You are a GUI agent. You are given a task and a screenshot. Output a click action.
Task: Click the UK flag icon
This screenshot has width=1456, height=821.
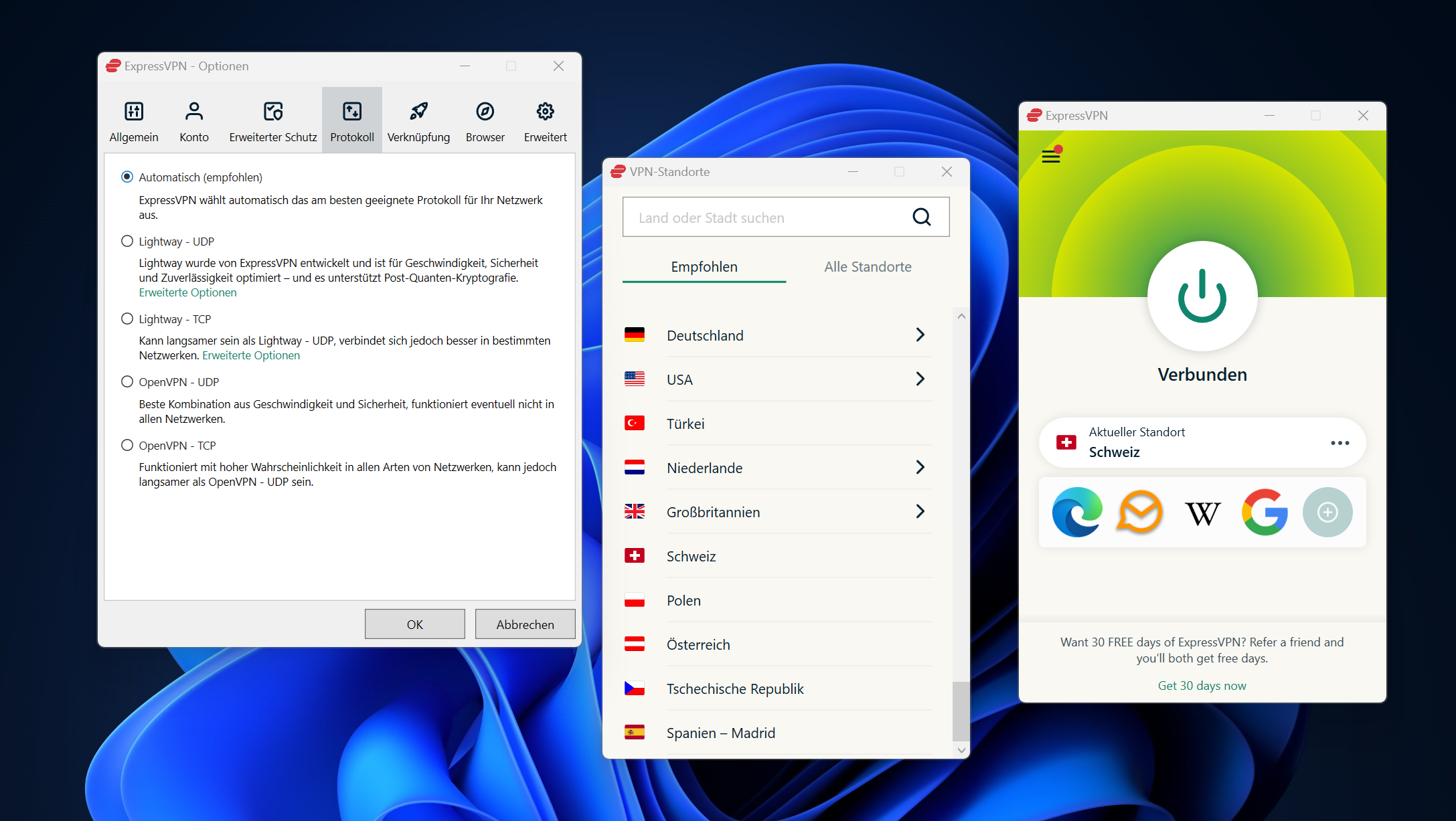635,511
